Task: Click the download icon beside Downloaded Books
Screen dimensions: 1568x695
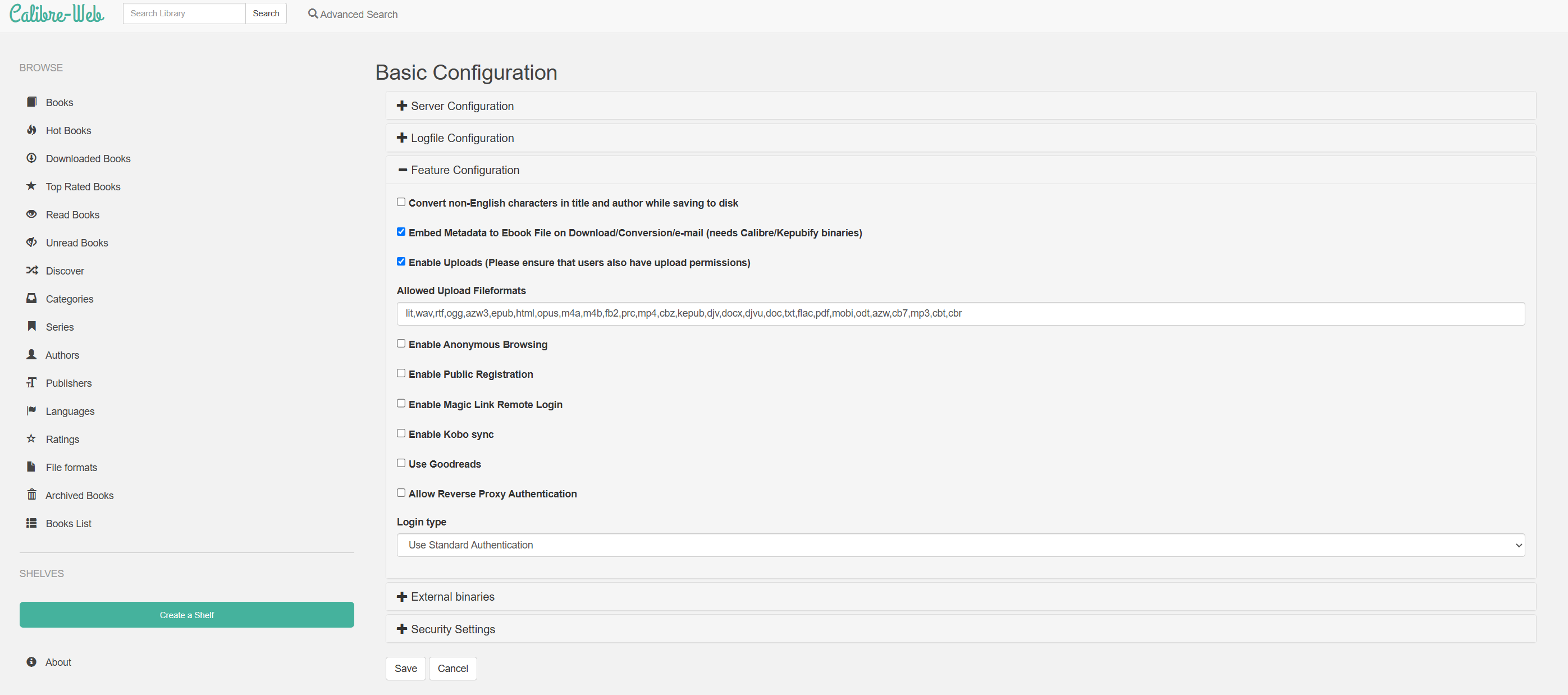Action: 31,158
